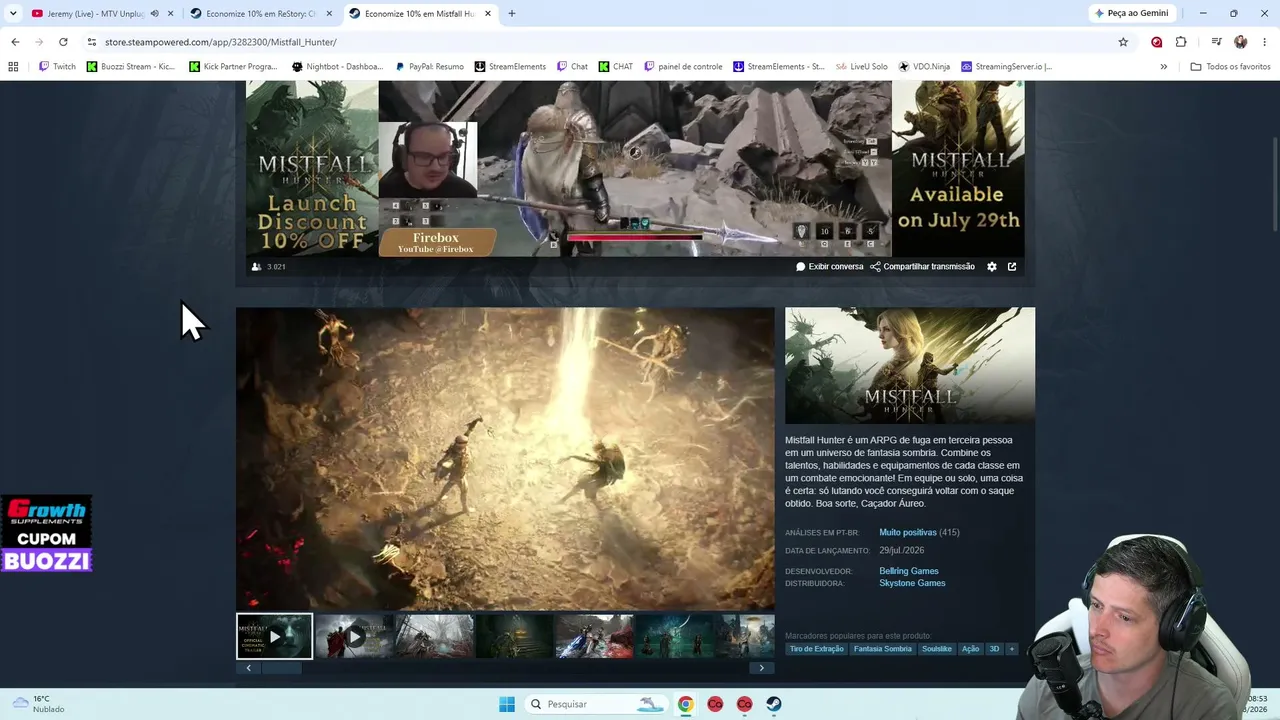Open the Chat bookmark with Twitch icon

tap(572, 67)
